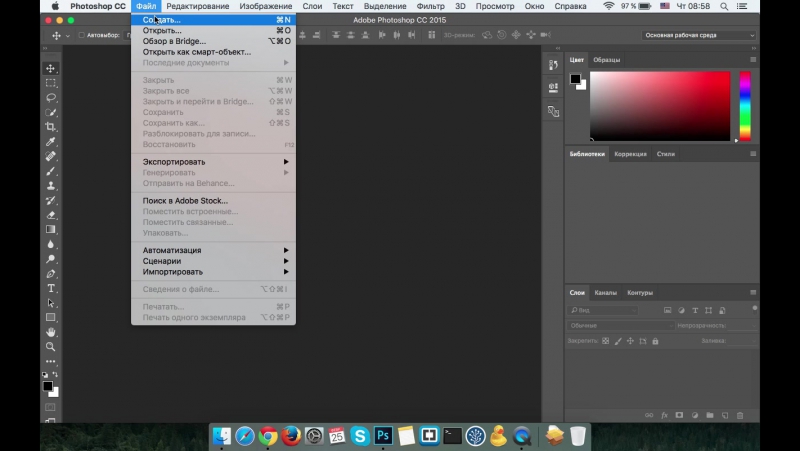Screen dimensions: 800x451
Task: Select the Dodge tool
Action: pos(51,259)
